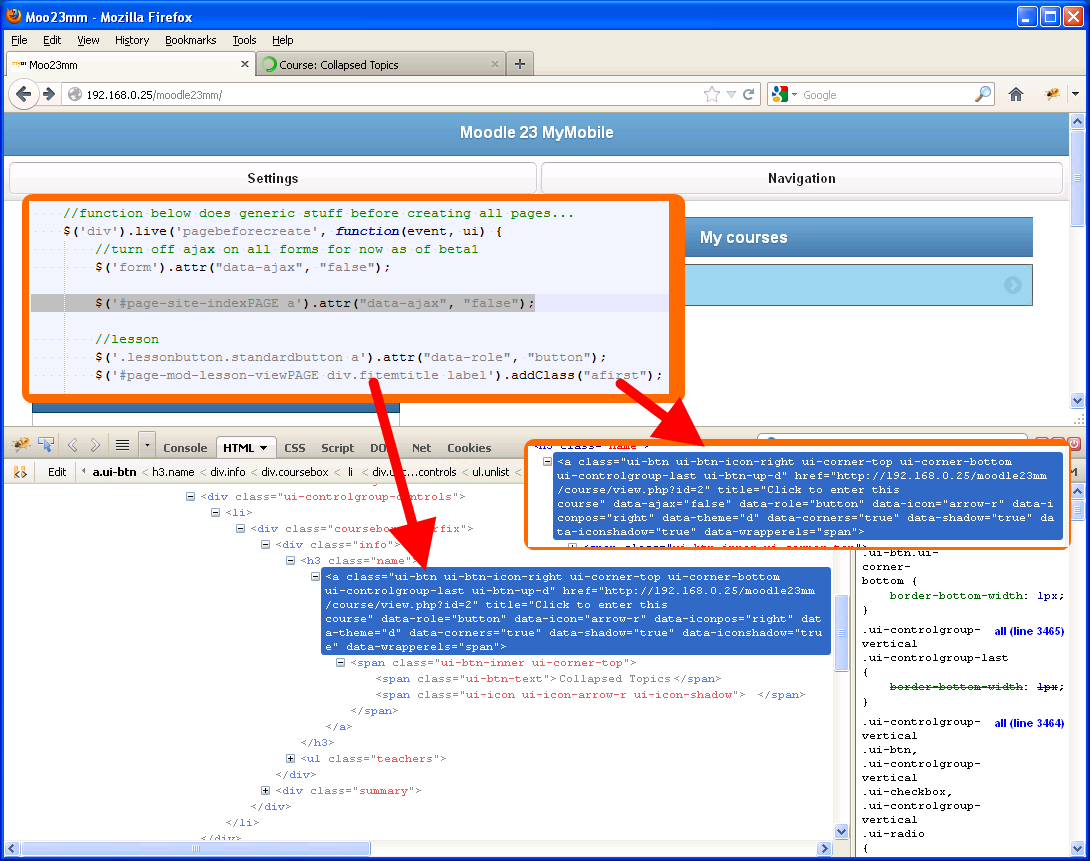Switch to the Course: Collapsed Topics tab
The image size is (1090, 861).
381,64
